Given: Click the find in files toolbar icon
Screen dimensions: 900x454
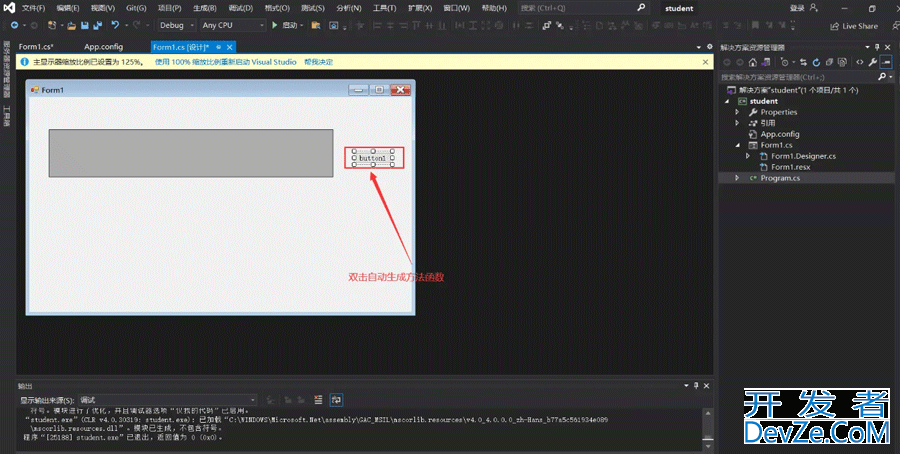Looking at the screenshot, I should point(316,25).
